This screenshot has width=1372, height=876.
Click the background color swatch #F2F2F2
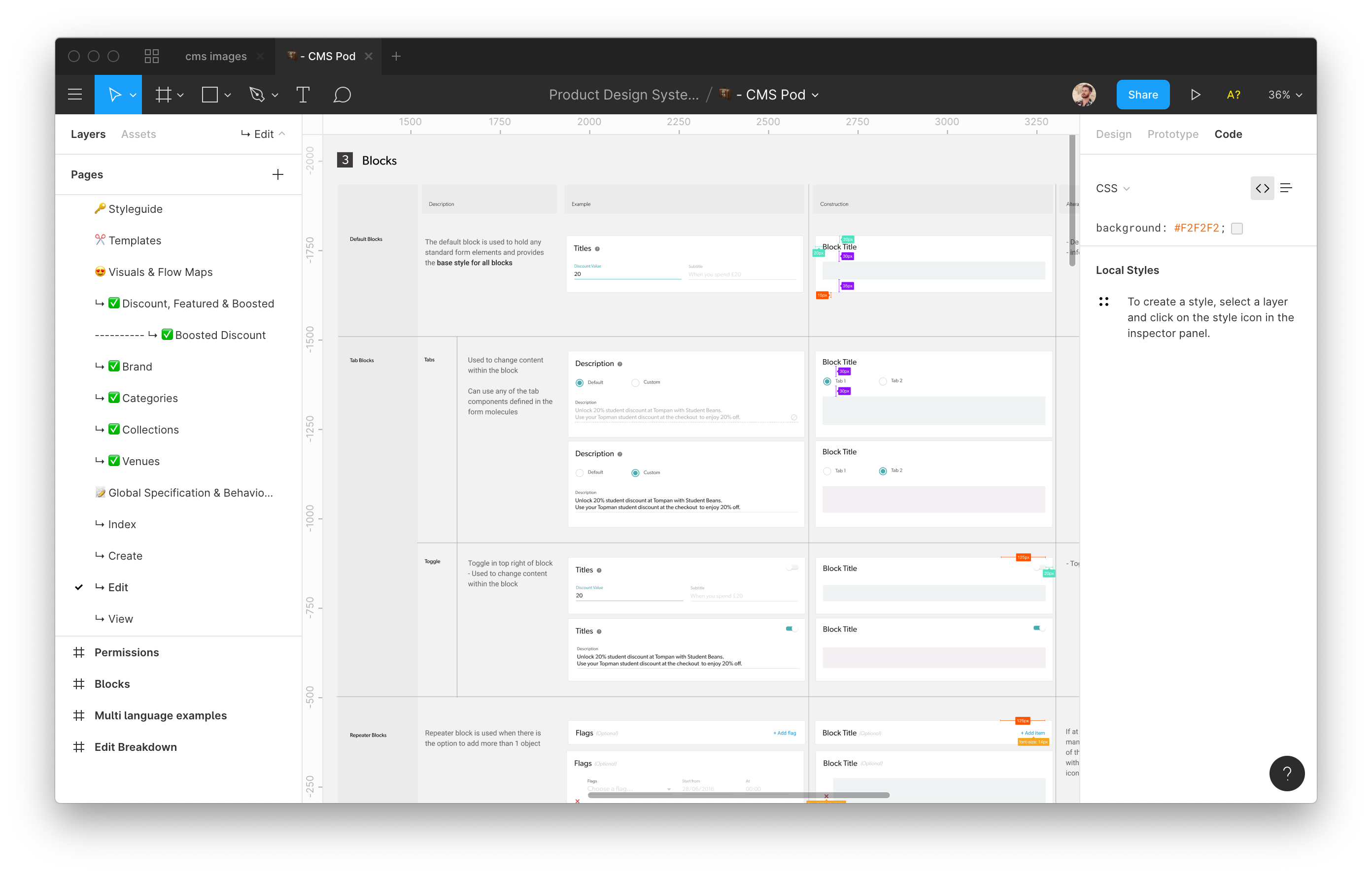coord(1237,228)
